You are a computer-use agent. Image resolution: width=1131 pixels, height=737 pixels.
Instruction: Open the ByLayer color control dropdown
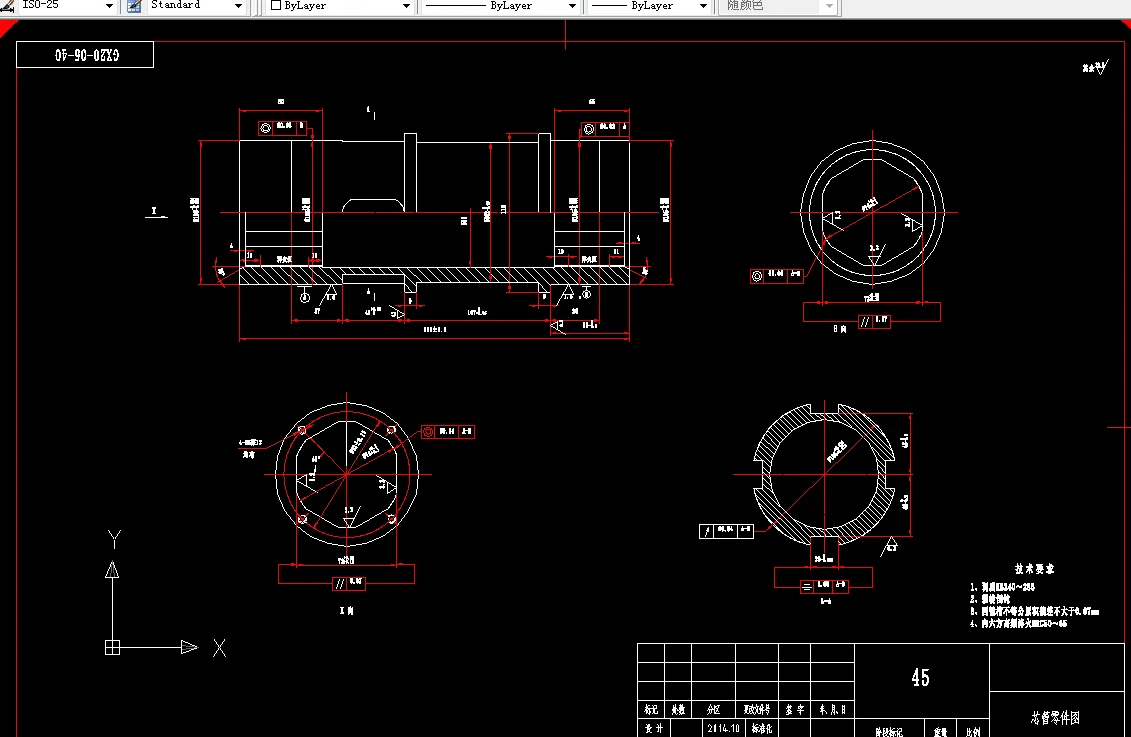(406, 6)
